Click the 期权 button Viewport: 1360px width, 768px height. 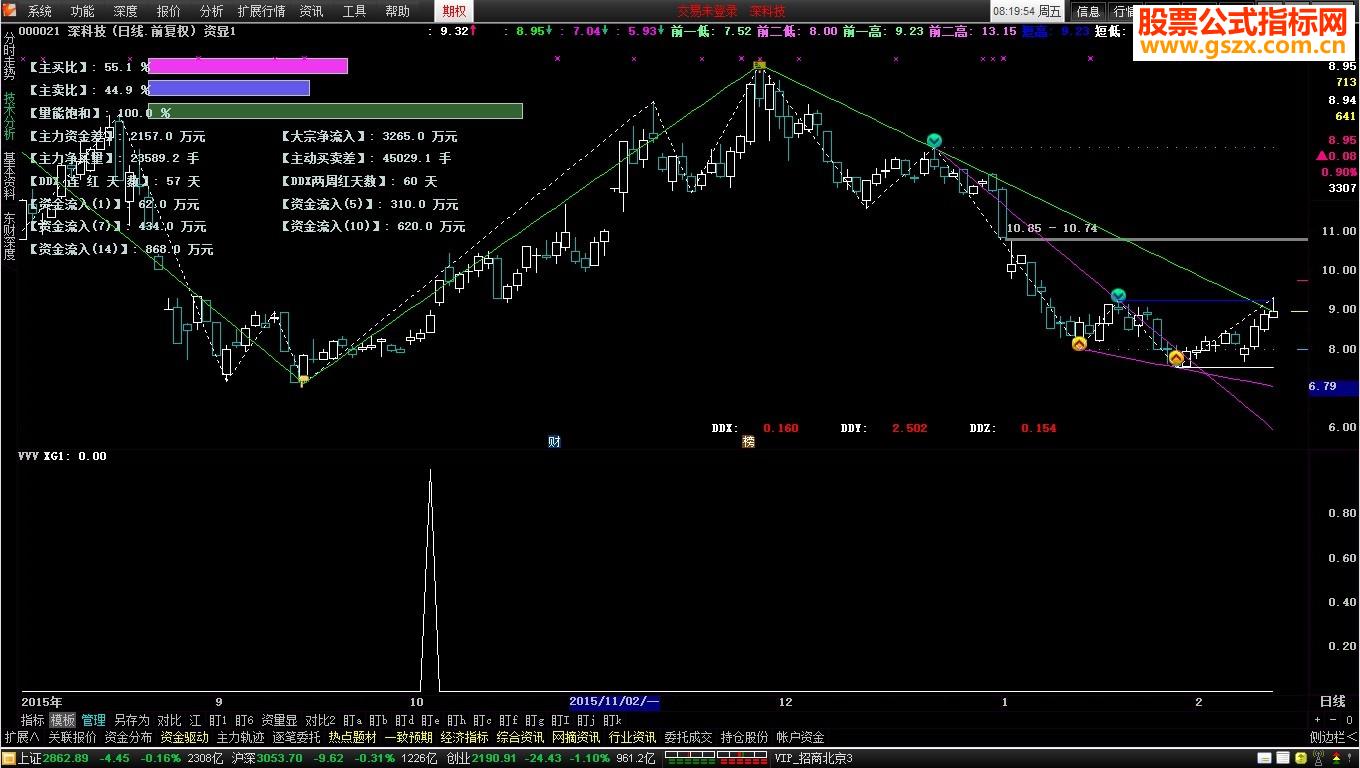coord(454,11)
